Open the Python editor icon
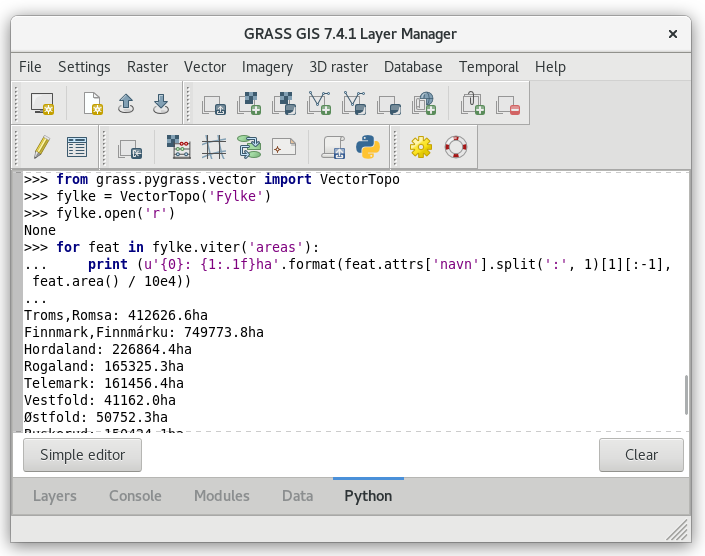Screen dimensions: 705x556 (368, 147)
